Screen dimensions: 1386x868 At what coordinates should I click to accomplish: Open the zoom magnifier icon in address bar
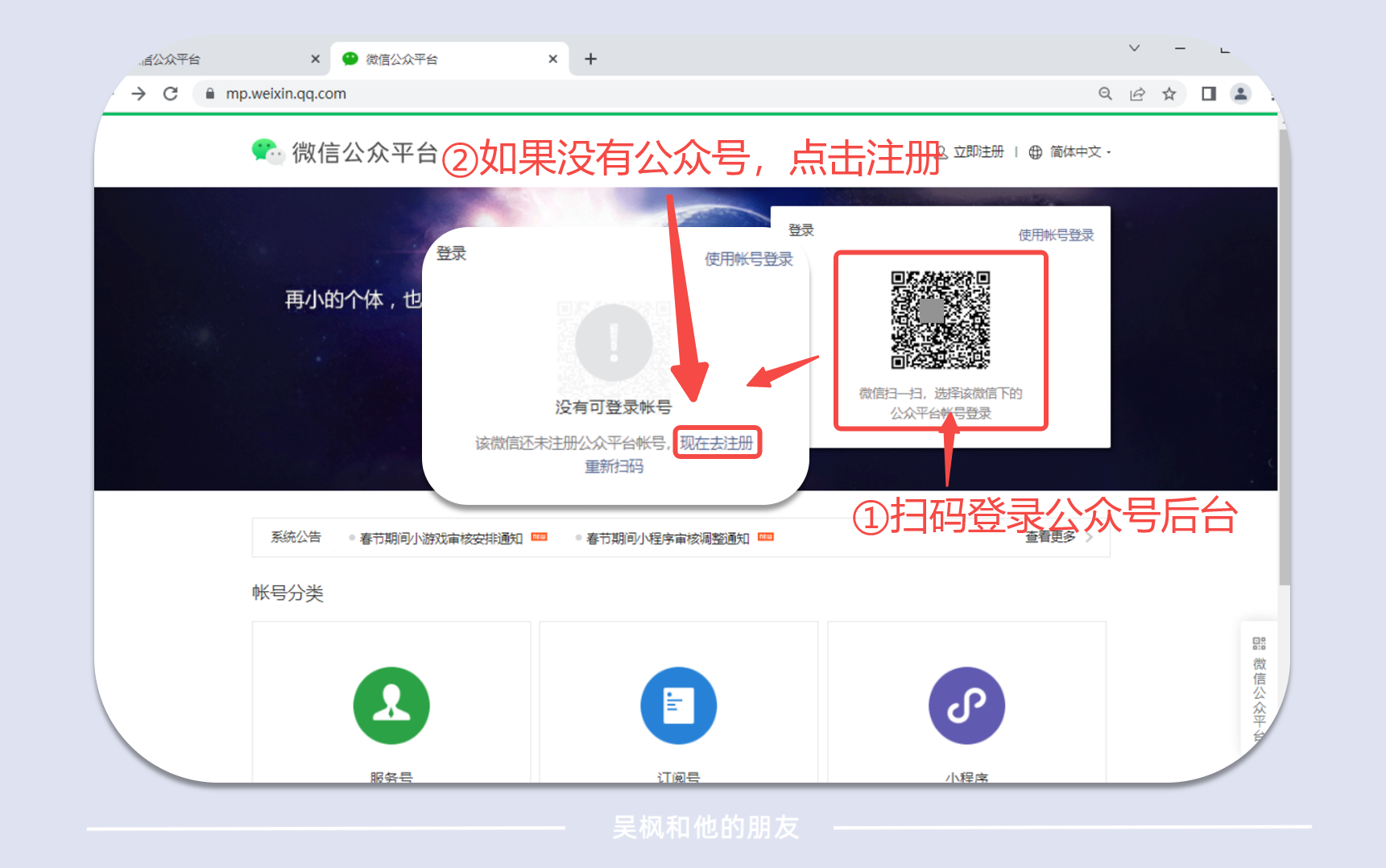1105,93
